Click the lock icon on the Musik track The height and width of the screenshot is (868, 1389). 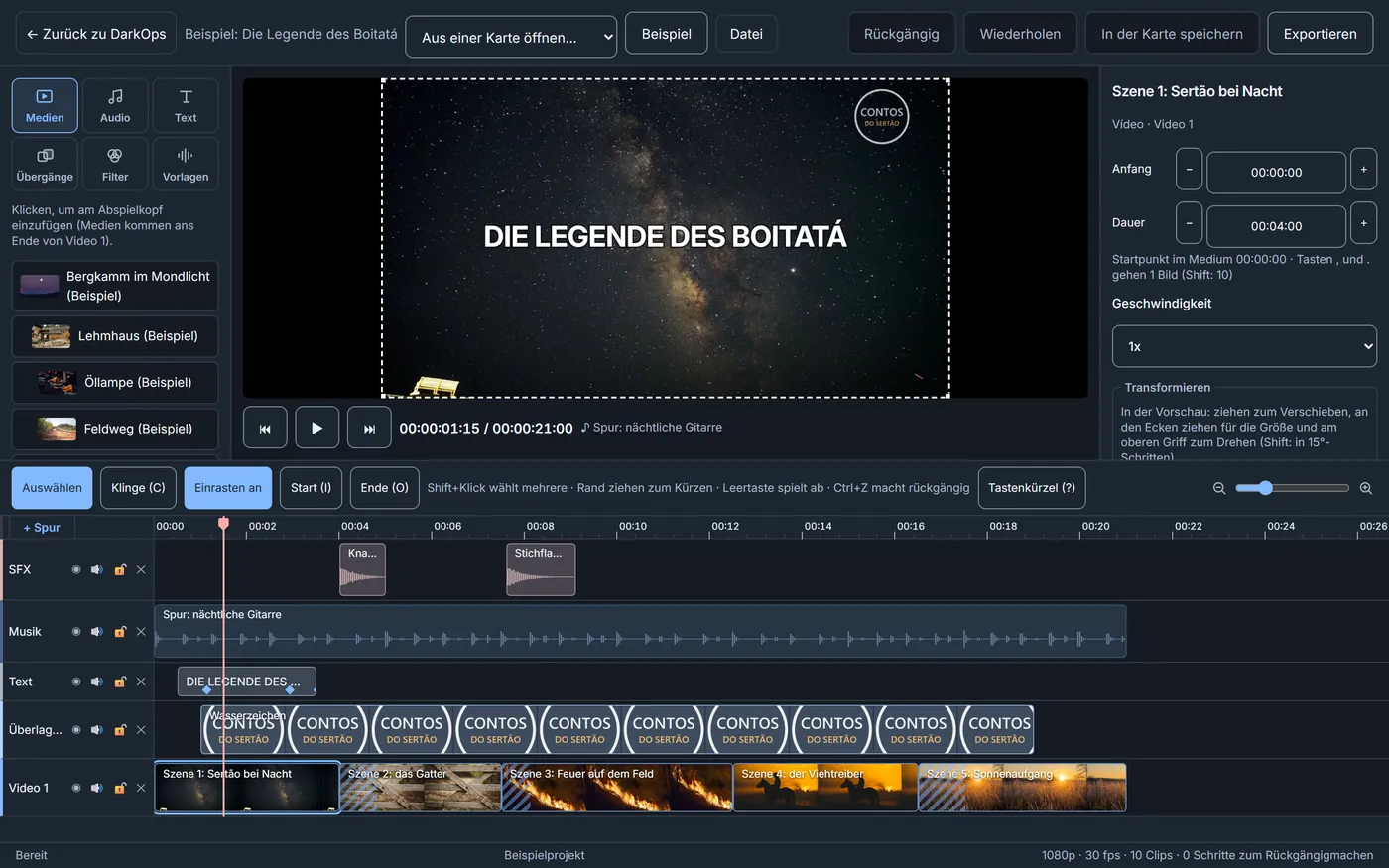(120, 632)
